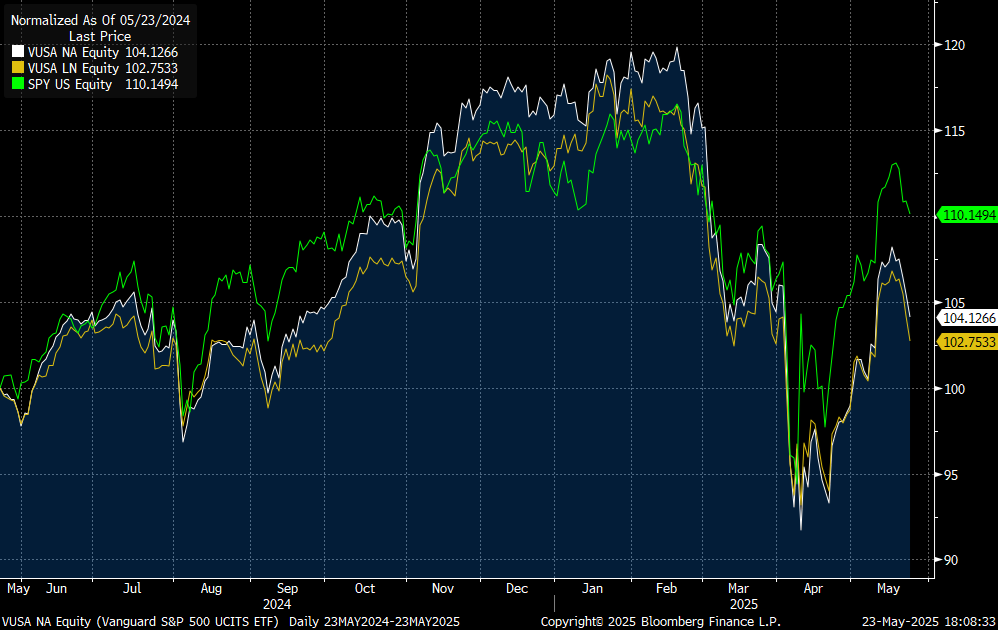Click the green SPY US Equity legend swatch

[18, 83]
